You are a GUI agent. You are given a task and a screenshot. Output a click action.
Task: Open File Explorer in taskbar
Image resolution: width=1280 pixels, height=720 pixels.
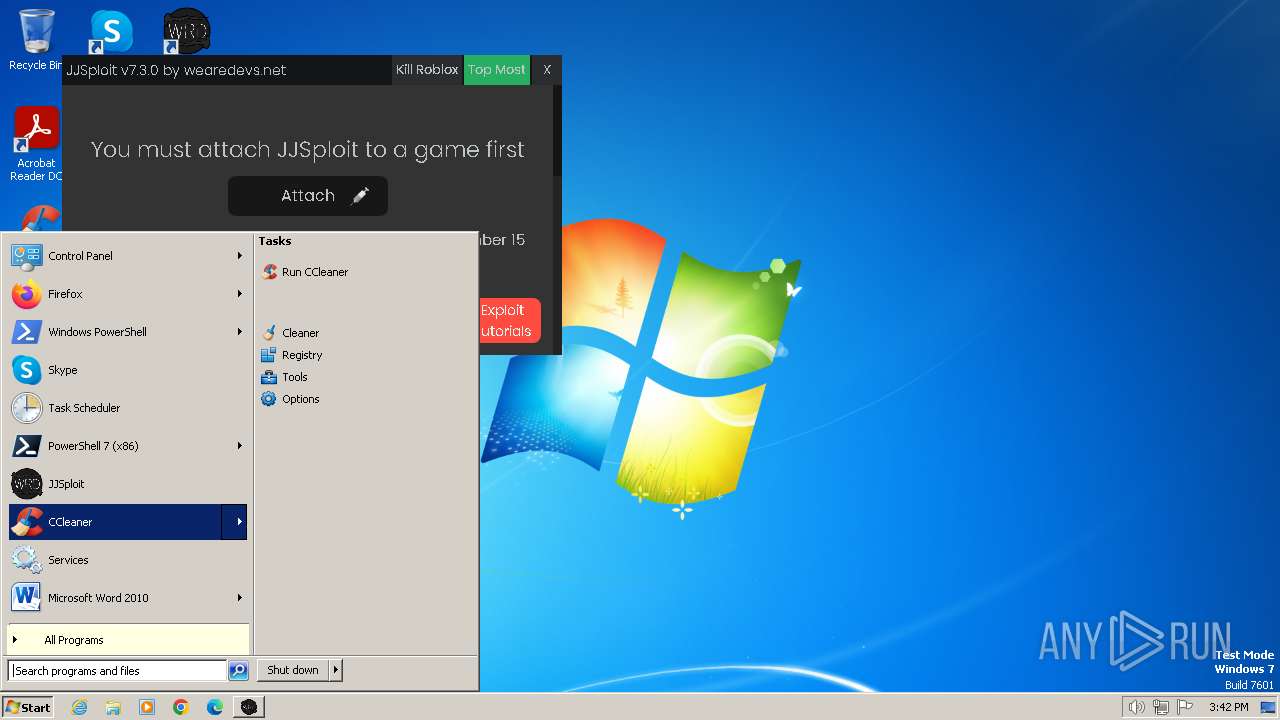pos(113,707)
